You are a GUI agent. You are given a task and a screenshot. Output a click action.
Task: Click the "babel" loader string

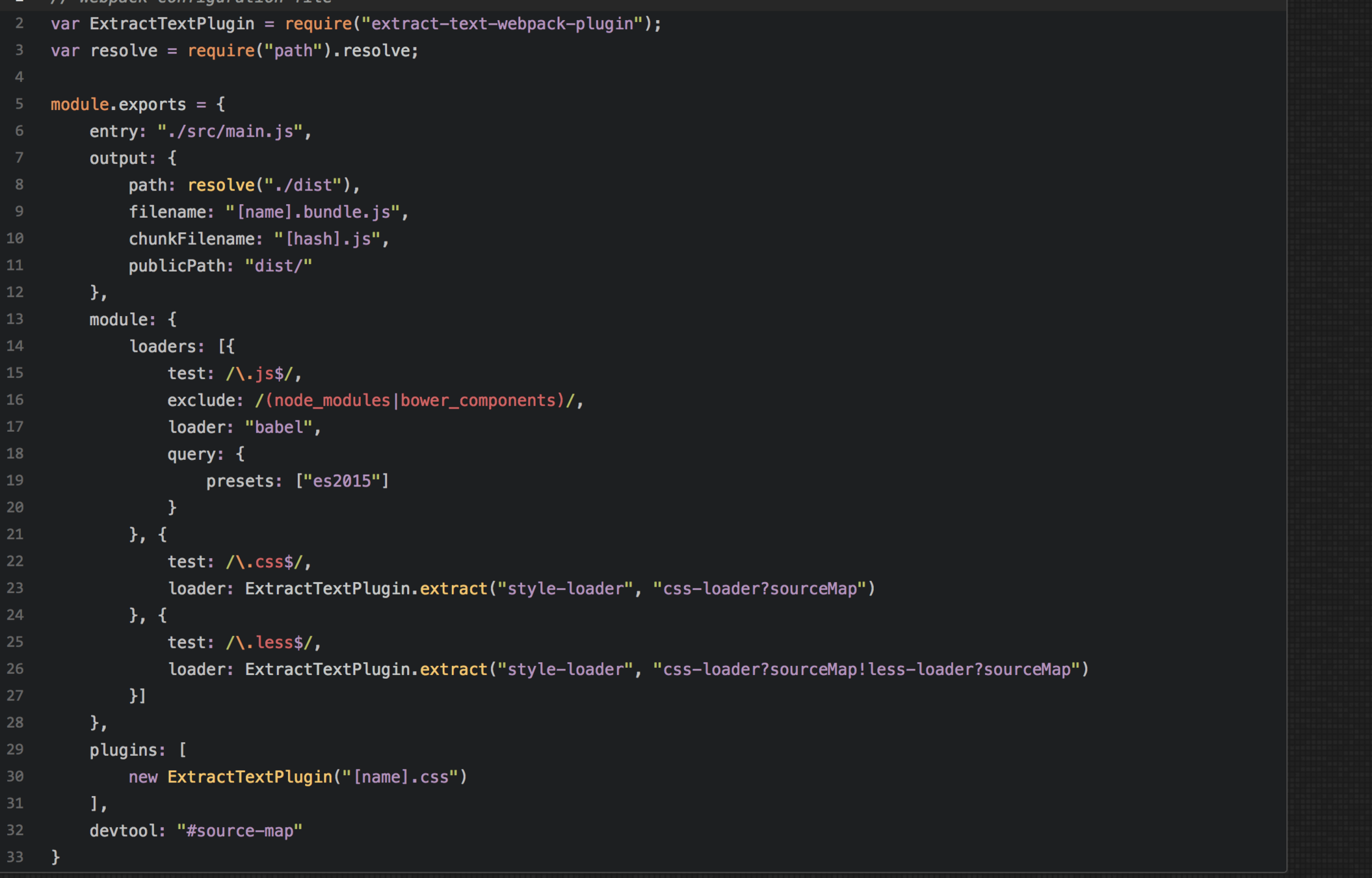point(278,427)
